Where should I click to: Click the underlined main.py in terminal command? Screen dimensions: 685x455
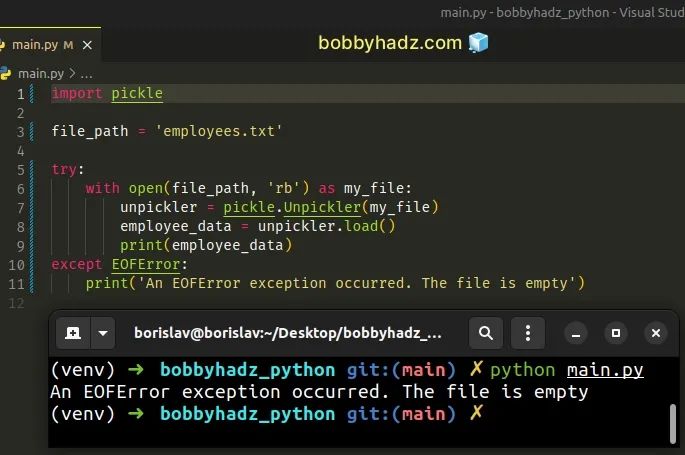(605, 370)
